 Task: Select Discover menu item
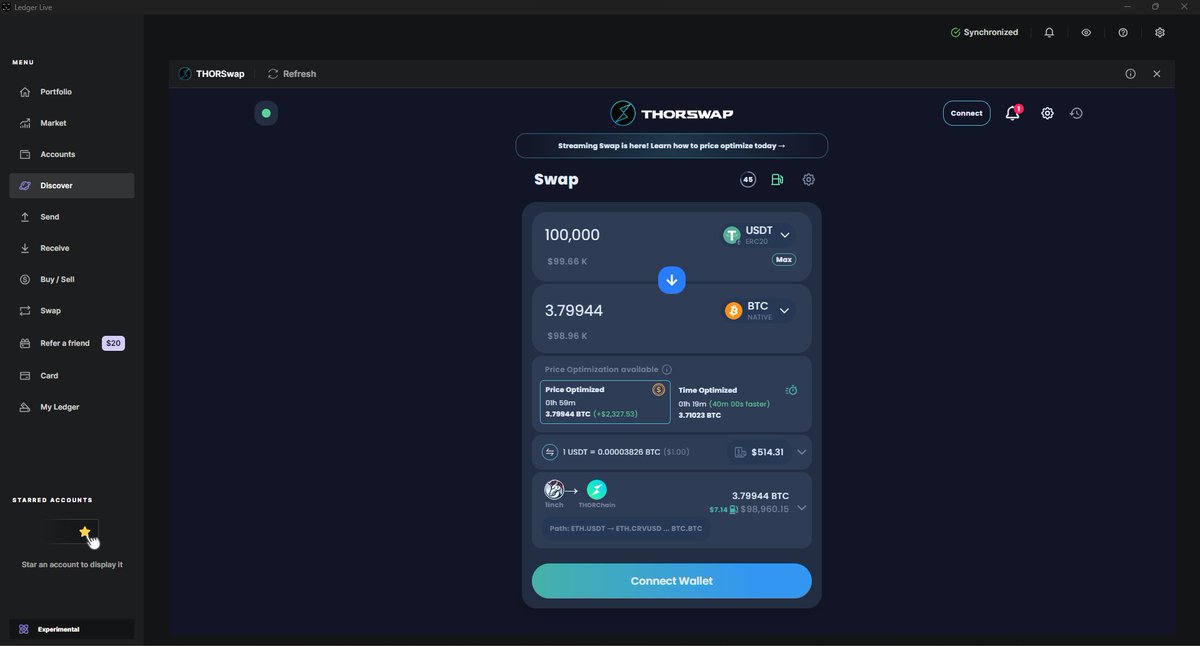[71, 185]
